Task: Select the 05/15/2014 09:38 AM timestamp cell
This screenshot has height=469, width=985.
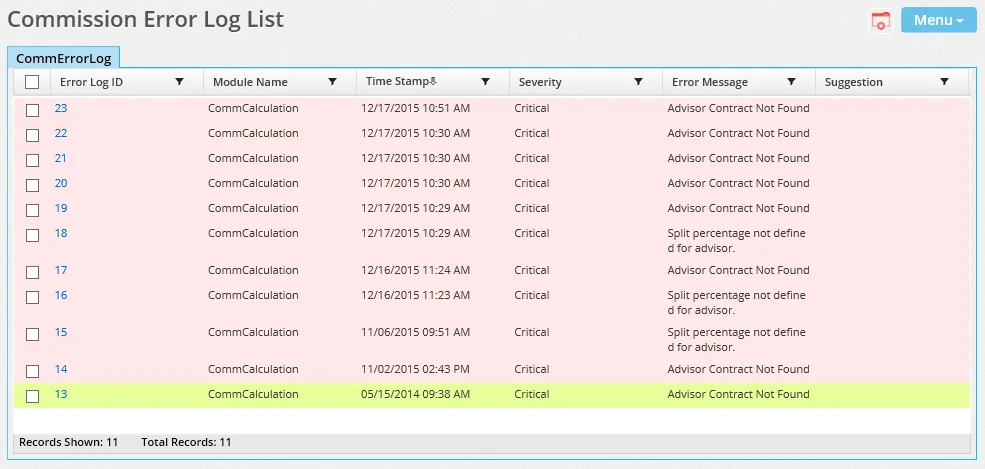Action: [415, 394]
